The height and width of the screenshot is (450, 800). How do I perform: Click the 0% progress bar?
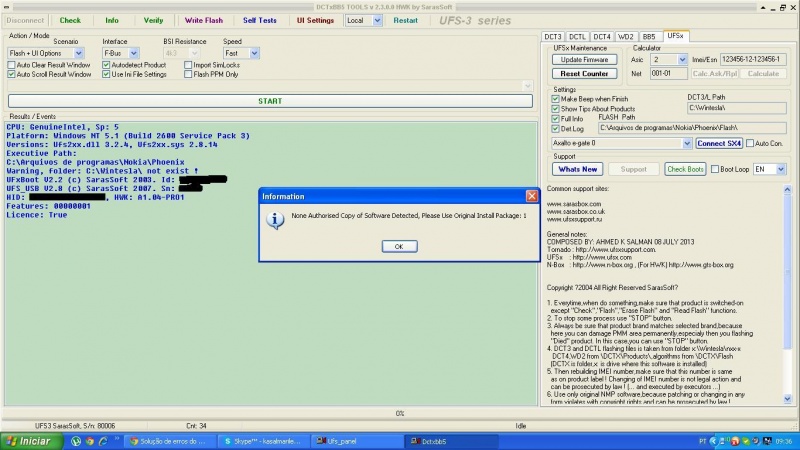click(x=399, y=413)
